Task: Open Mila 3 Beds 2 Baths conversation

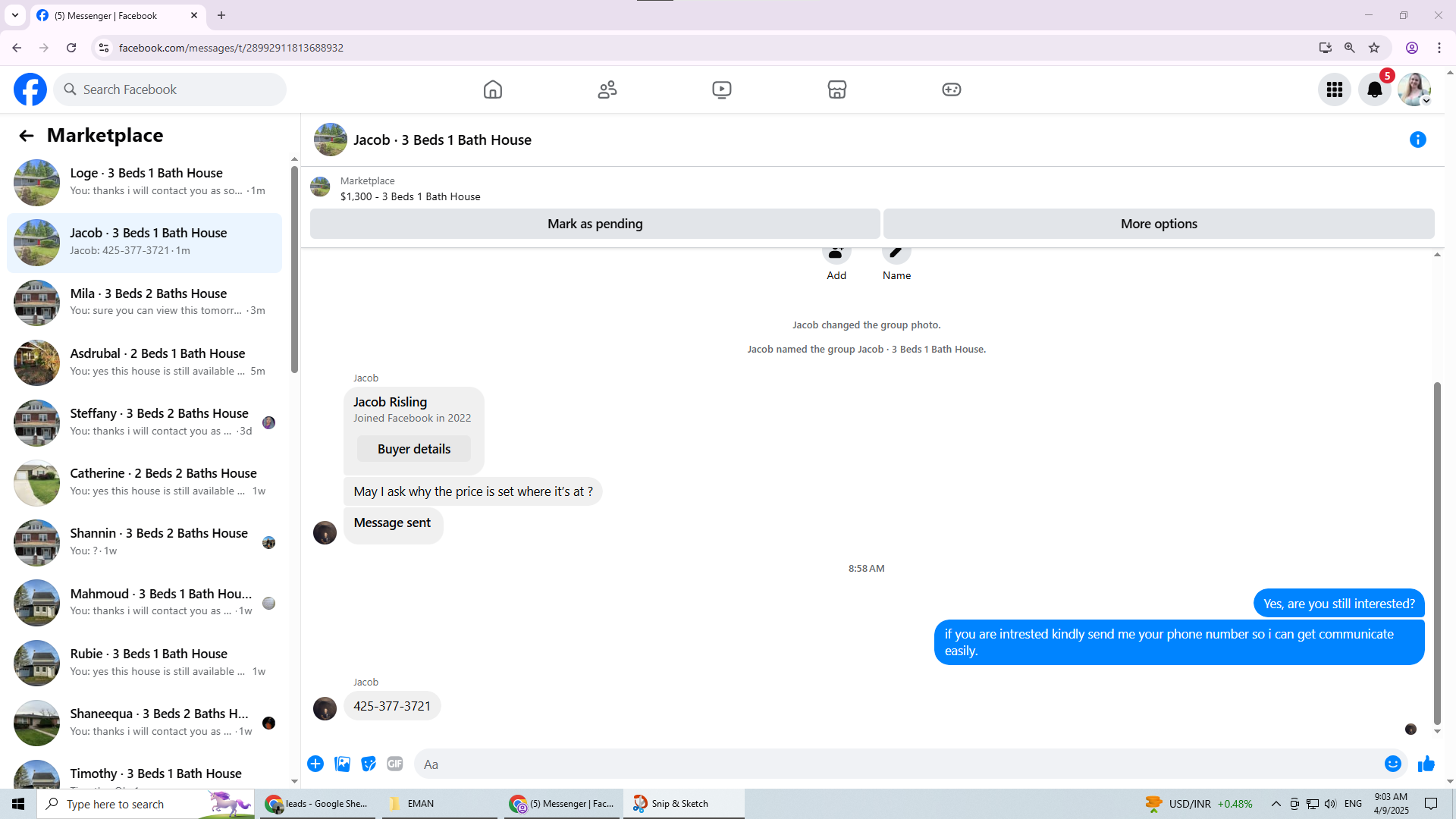Action: [x=144, y=303]
